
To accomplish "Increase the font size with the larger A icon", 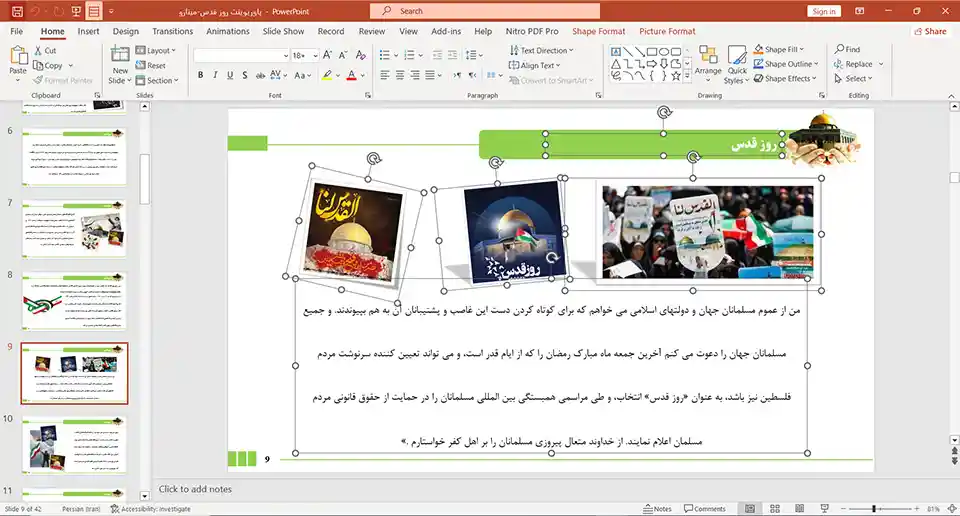I will point(328,55).
